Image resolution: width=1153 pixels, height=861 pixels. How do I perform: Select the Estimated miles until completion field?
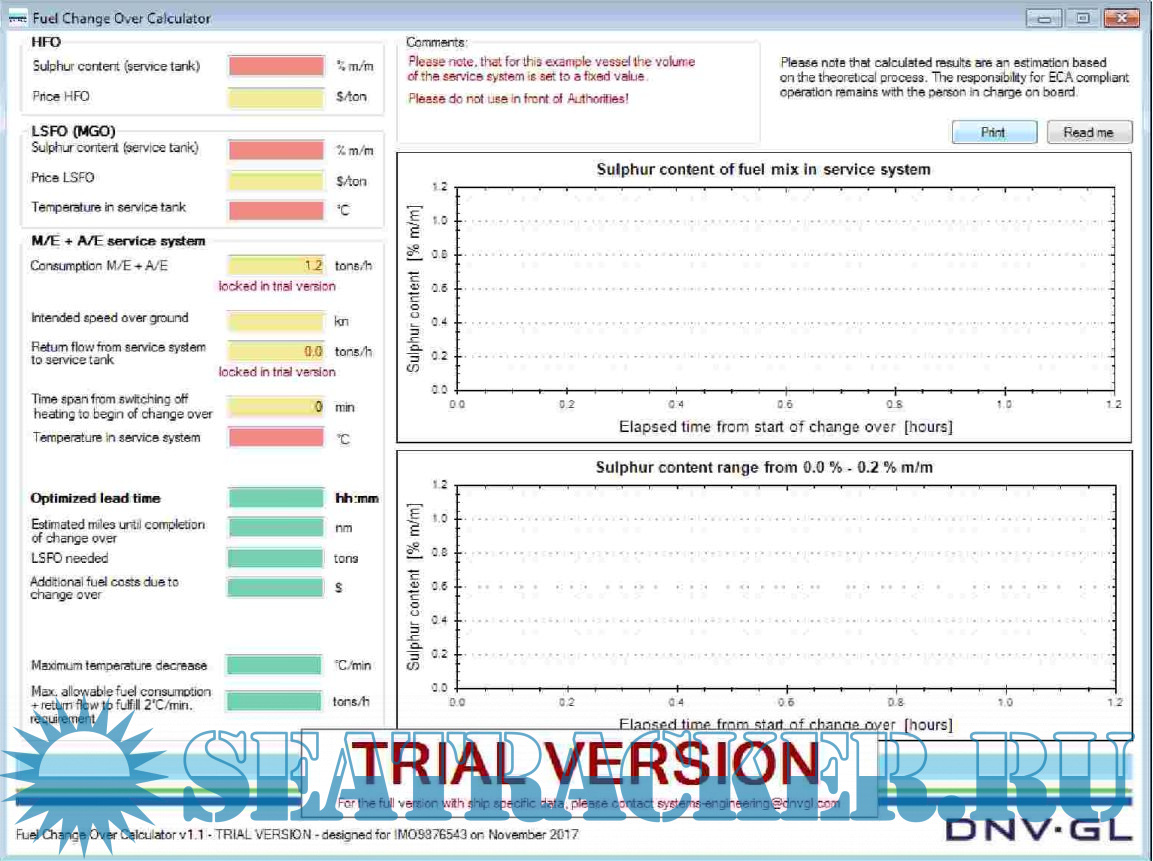point(277,527)
